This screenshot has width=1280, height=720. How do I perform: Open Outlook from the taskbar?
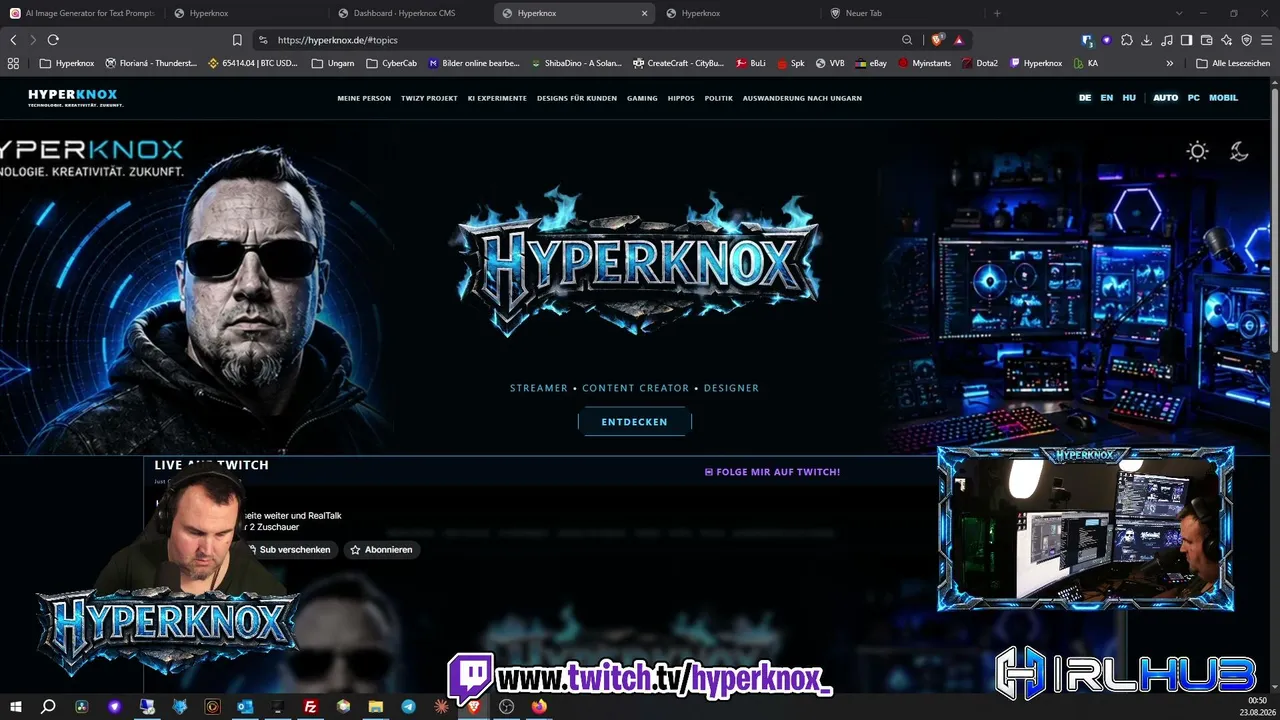click(x=246, y=706)
